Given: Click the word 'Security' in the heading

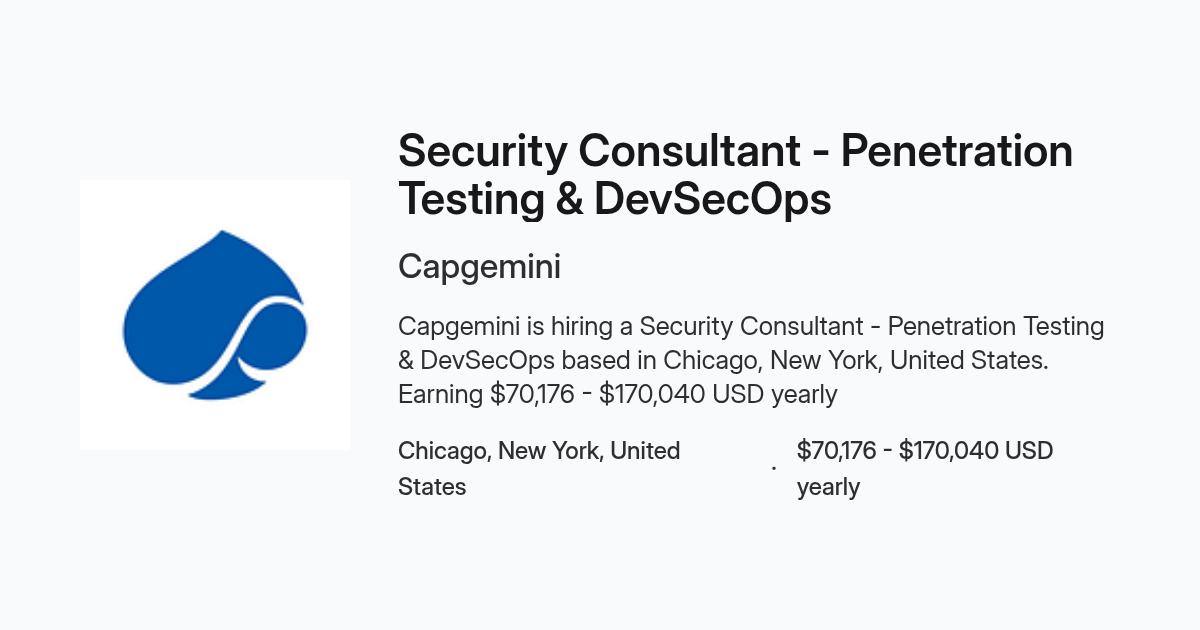Looking at the screenshot, I should [483, 152].
